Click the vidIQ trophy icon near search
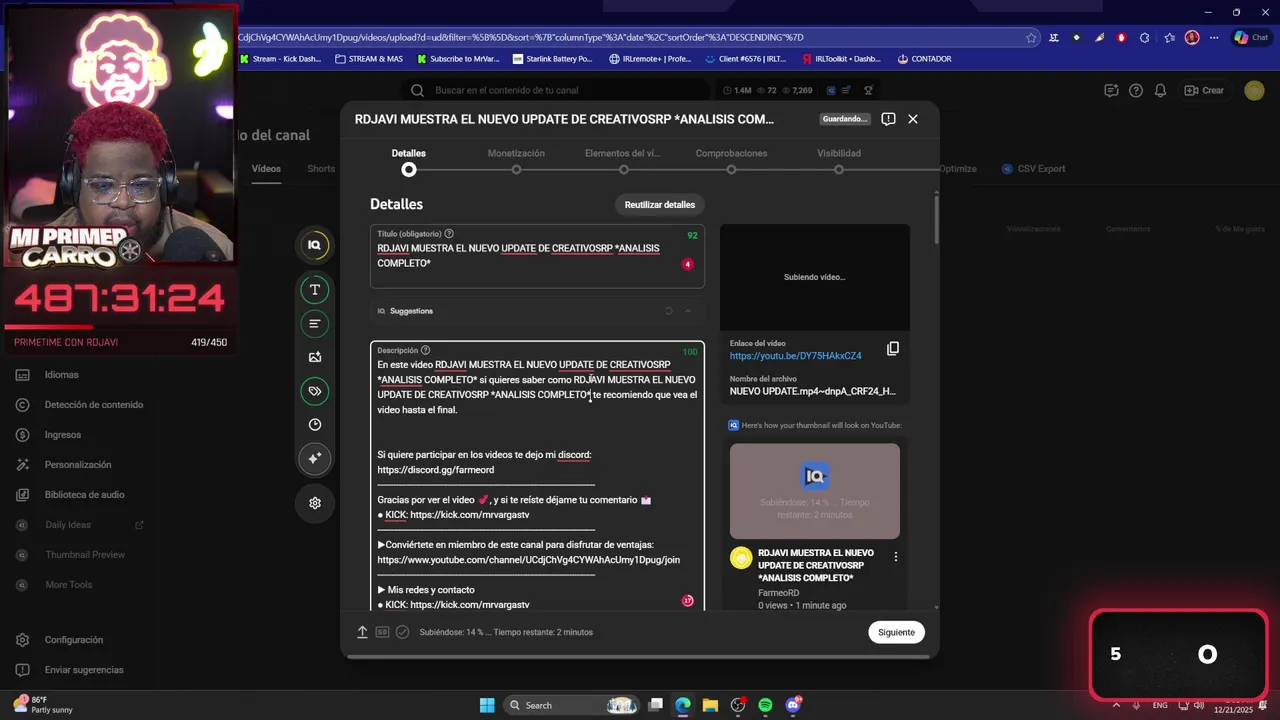 coord(868,90)
